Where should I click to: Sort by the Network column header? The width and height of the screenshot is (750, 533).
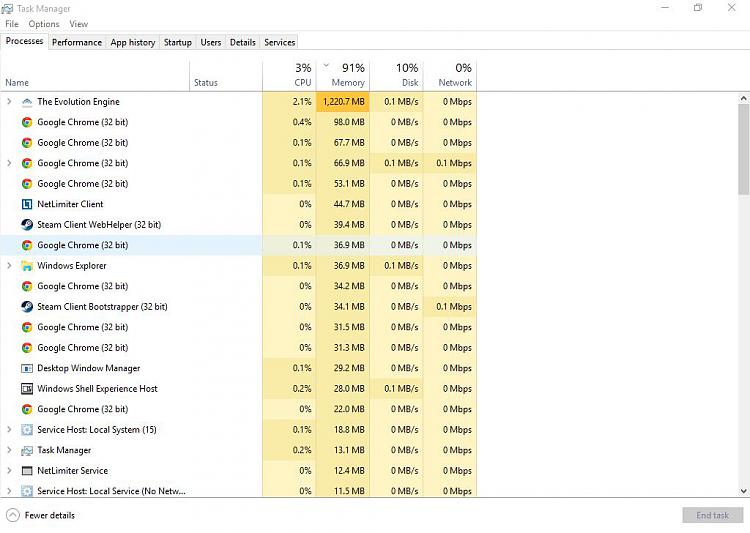tap(450, 75)
